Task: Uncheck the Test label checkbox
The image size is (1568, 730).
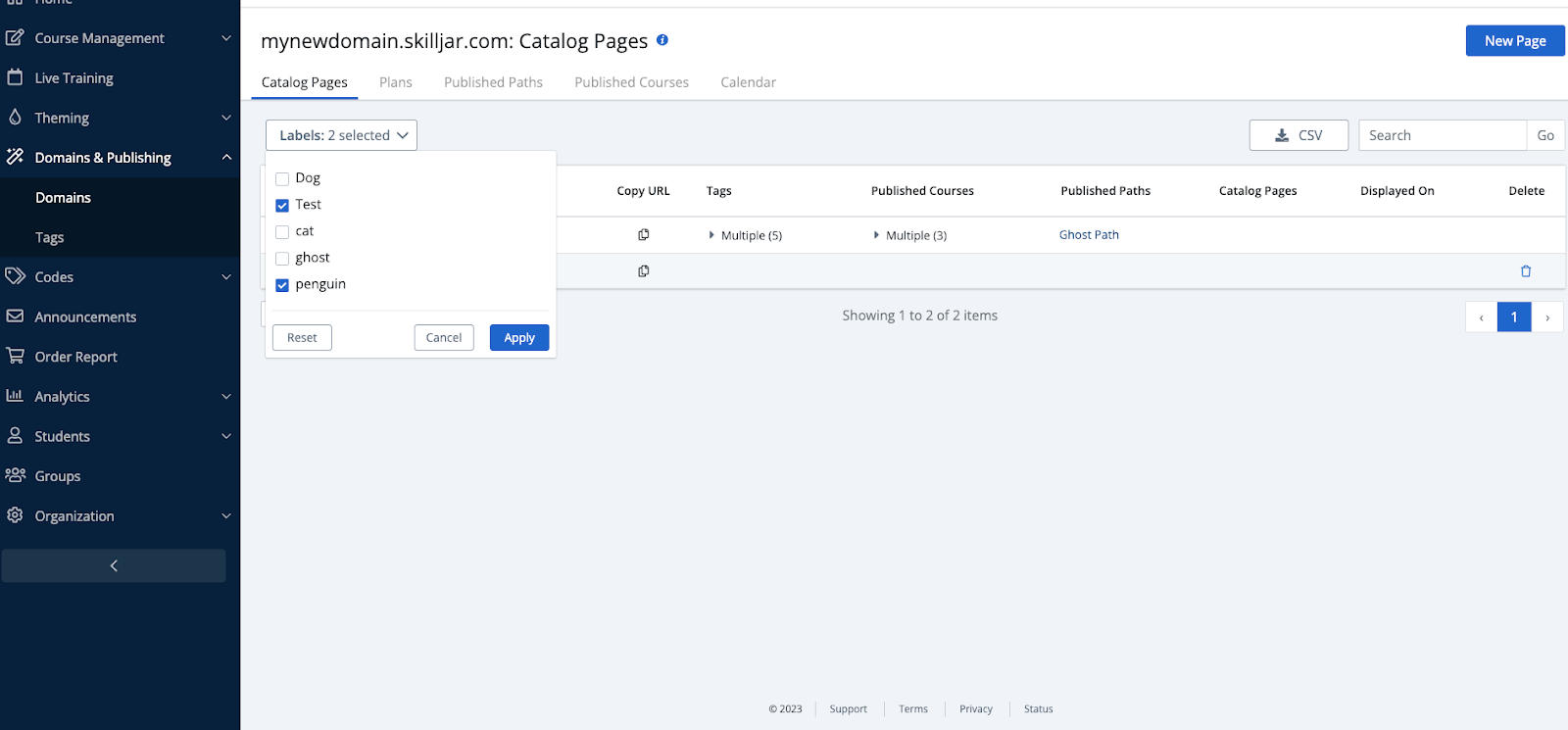Action: (x=282, y=206)
